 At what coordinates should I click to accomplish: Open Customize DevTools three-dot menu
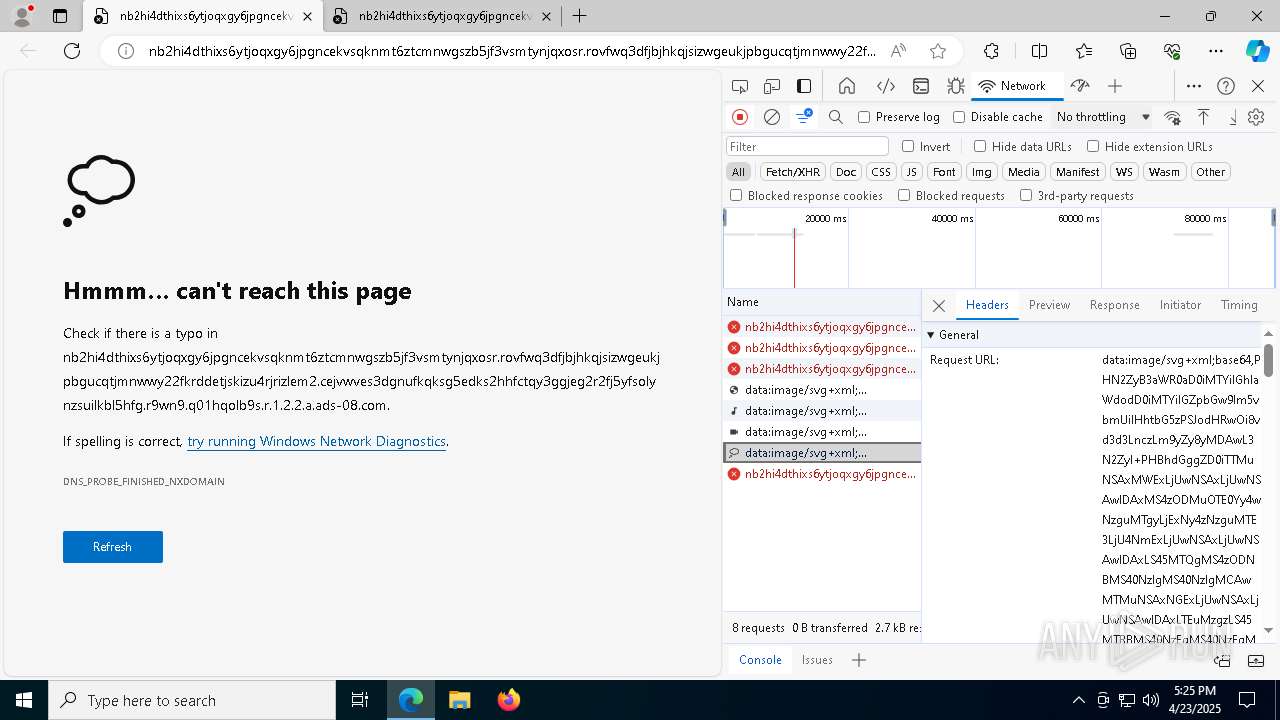coord(1194,86)
